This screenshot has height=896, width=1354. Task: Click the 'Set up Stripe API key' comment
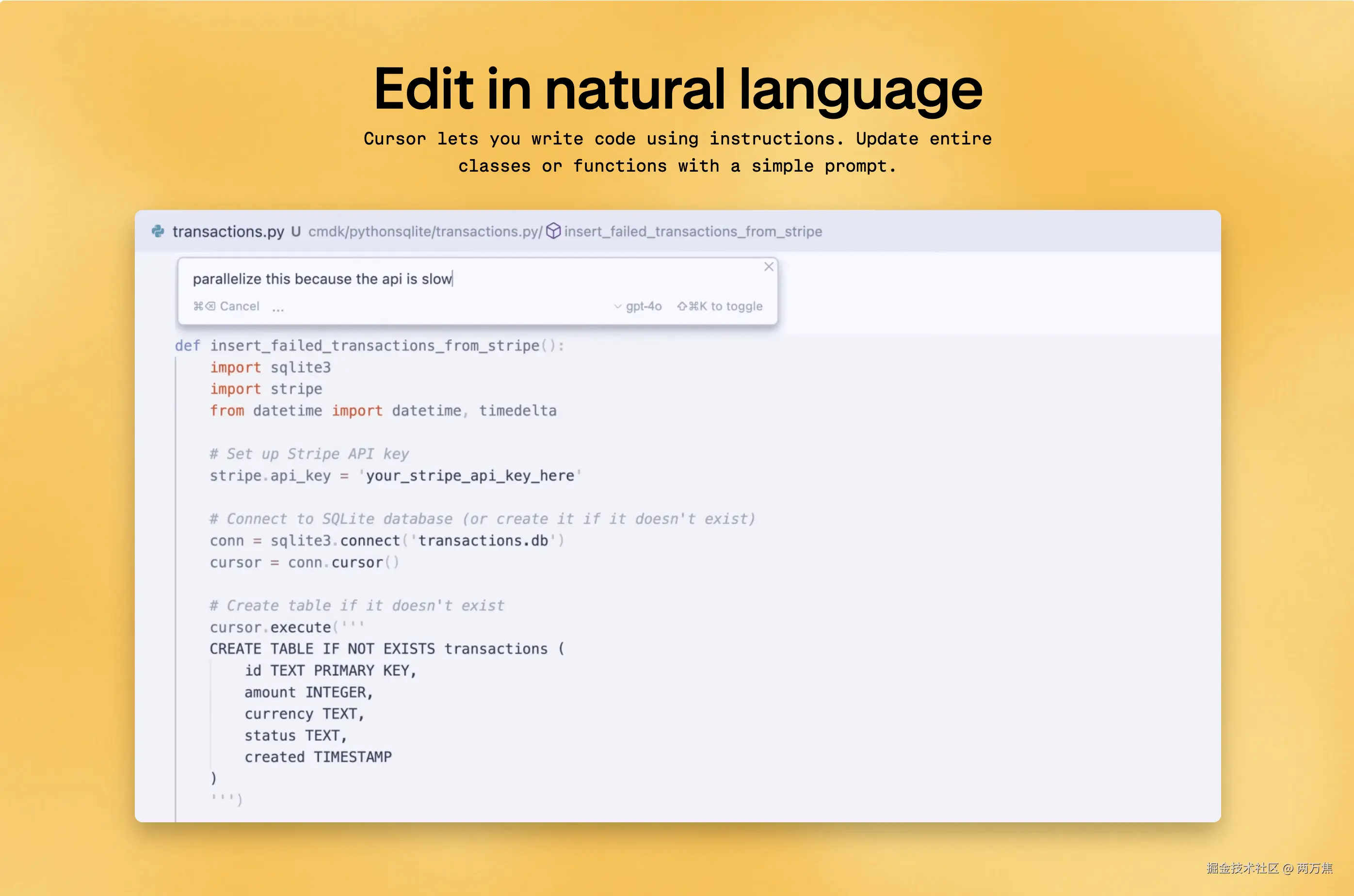[308, 454]
